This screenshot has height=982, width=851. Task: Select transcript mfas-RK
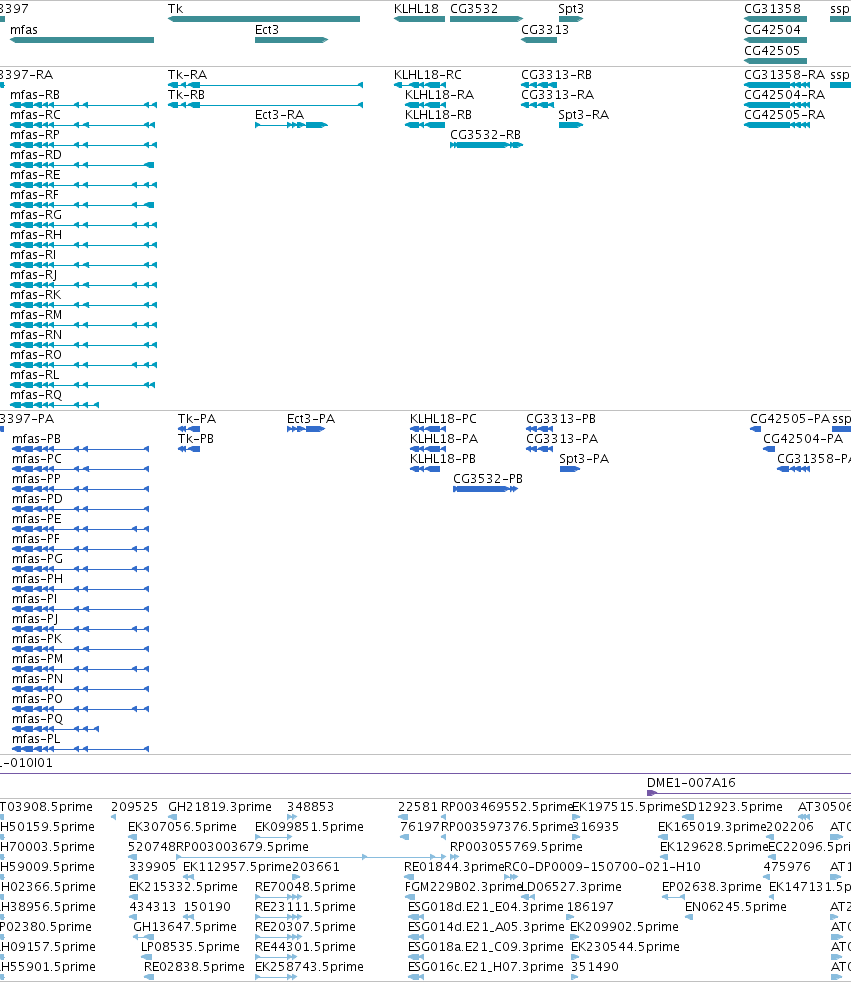(83, 306)
